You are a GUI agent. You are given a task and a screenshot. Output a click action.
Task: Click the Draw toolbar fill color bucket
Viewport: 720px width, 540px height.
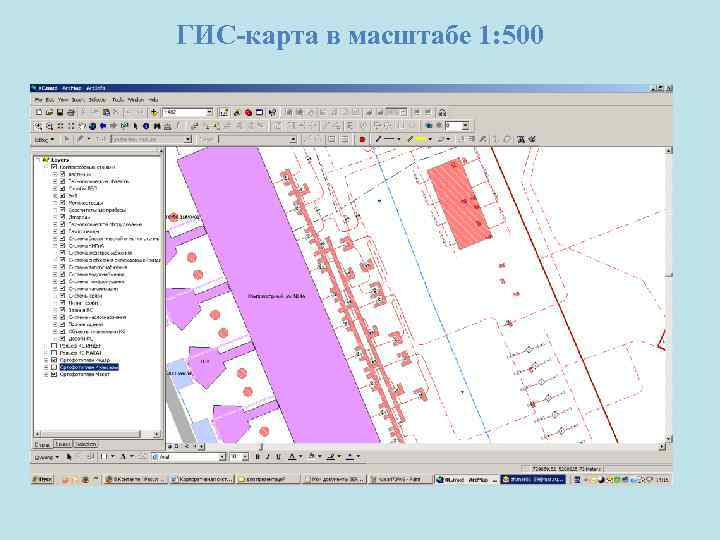click(x=312, y=457)
